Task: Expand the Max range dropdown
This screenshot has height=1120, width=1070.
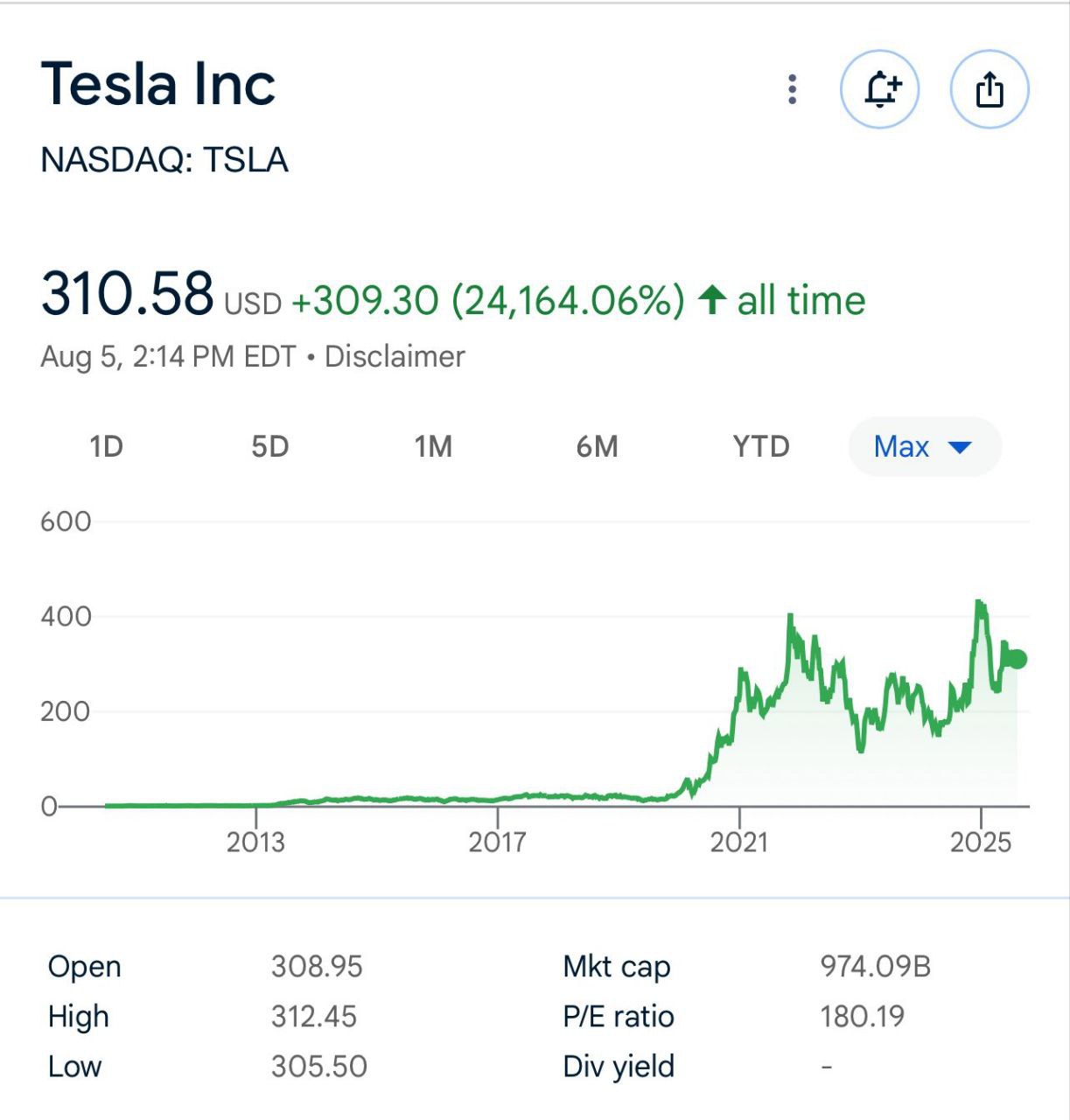Action: coord(924,446)
